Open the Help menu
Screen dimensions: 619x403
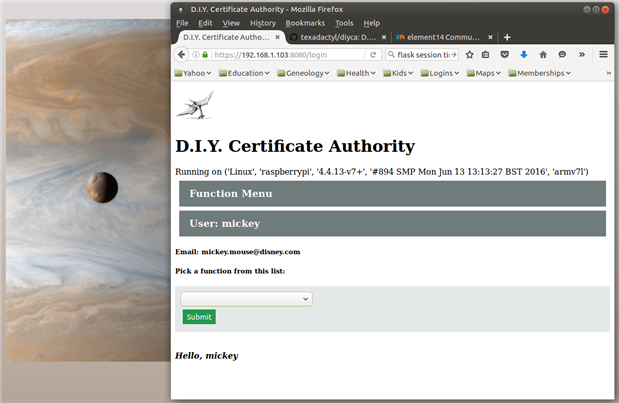(371, 23)
